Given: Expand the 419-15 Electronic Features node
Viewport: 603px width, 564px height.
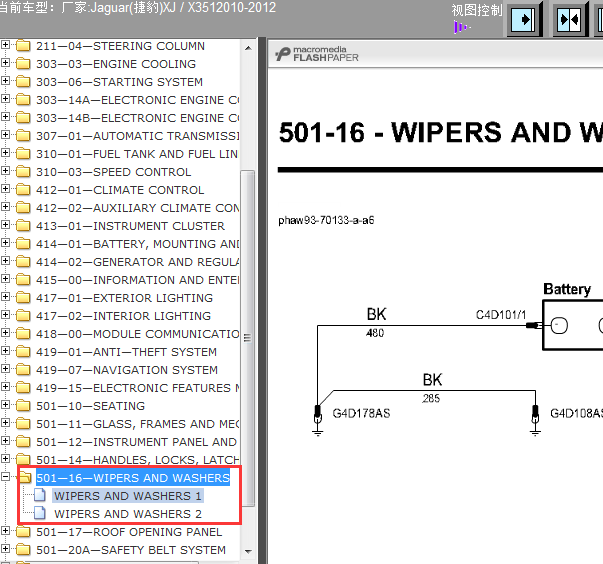Looking at the screenshot, I should [5, 386].
